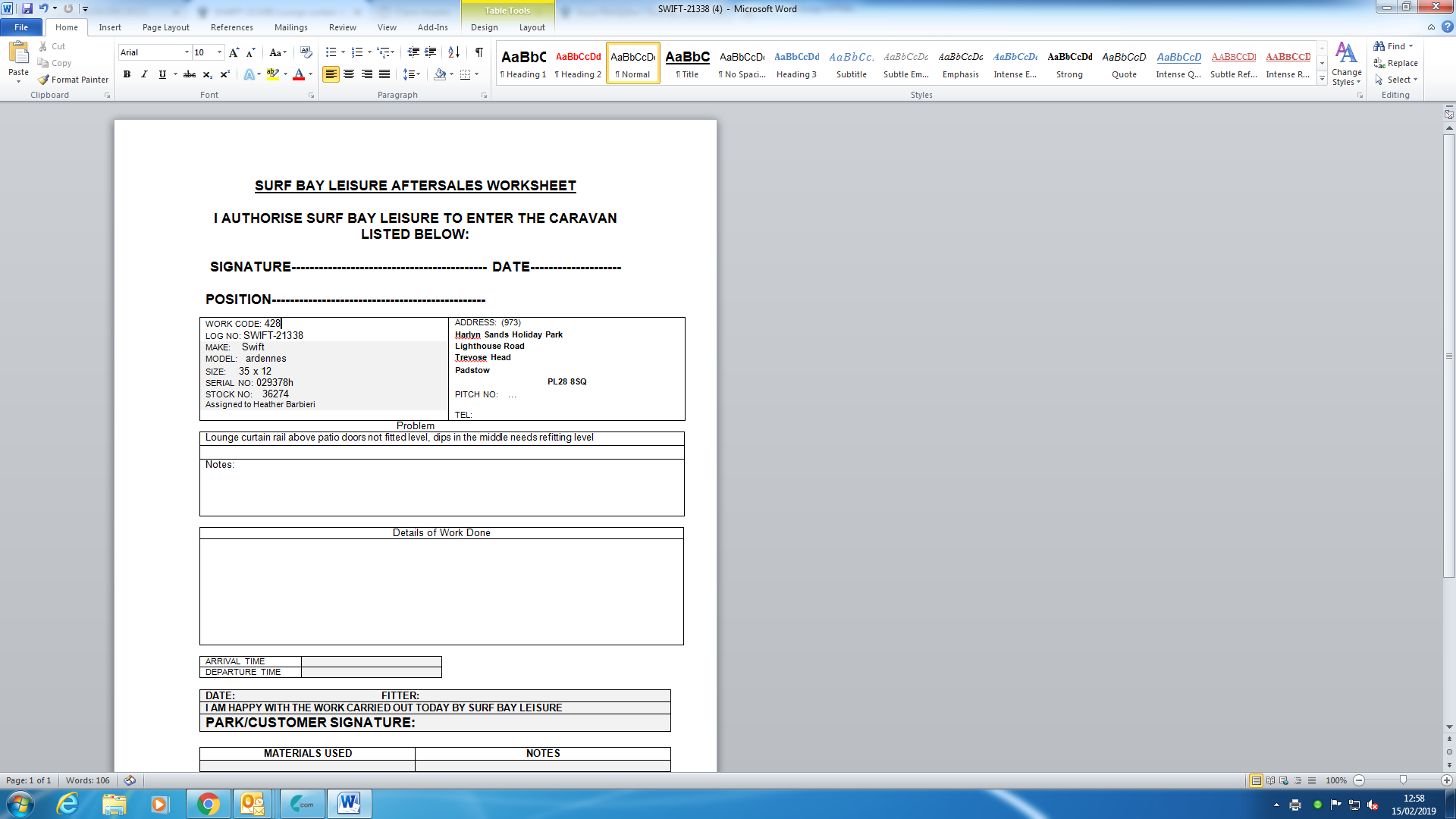Screen dimensions: 1456x819
Task: Click the Show/Hide paragraph marks icon
Action: (x=479, y=52)
